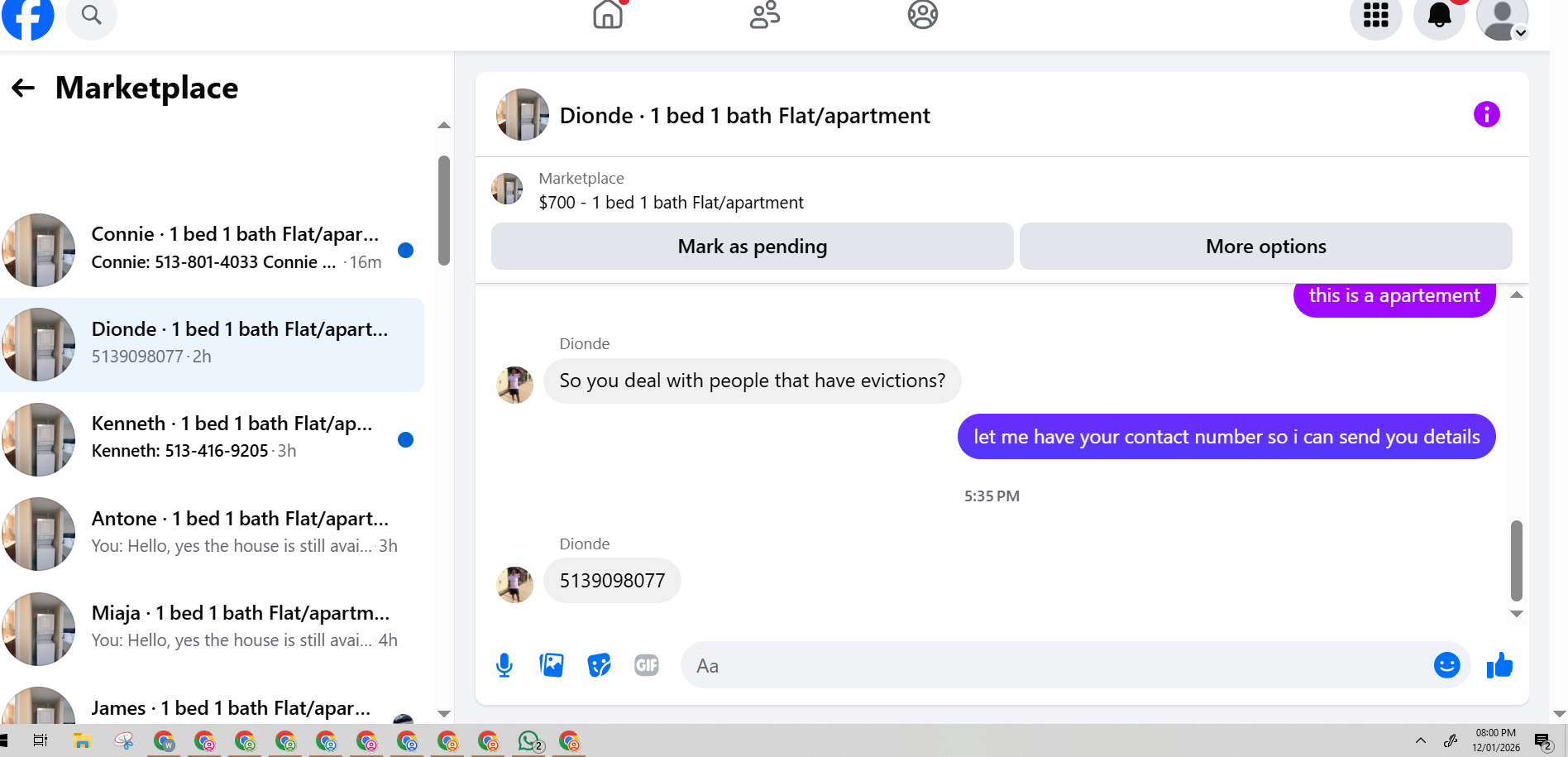This screenshot has width=1568, height=757.
Task: Click message '5139098077'
Action: pos(612,581)
